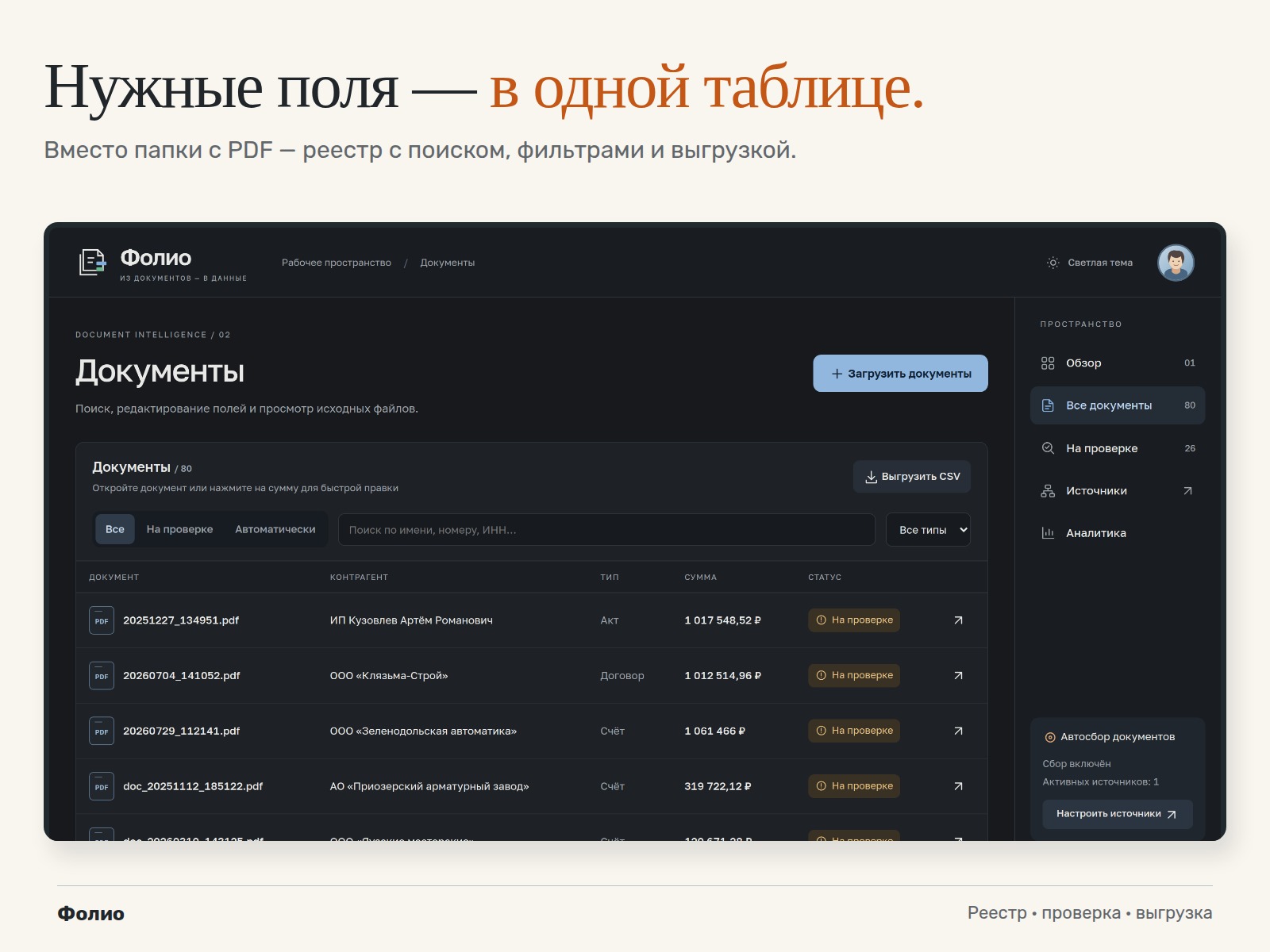Click На проверке badge for 20260704_141052.pdf

click(x=854, y=676)
